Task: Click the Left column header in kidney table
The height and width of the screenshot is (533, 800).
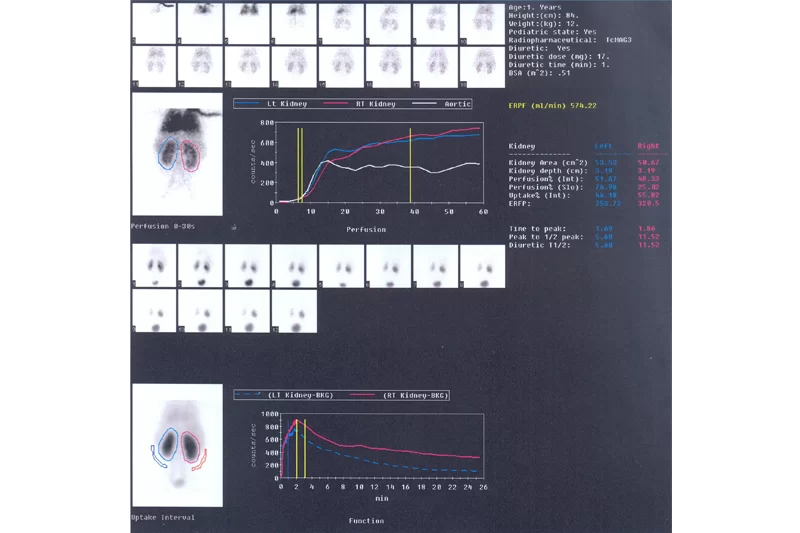Action: tap(605, 146)
